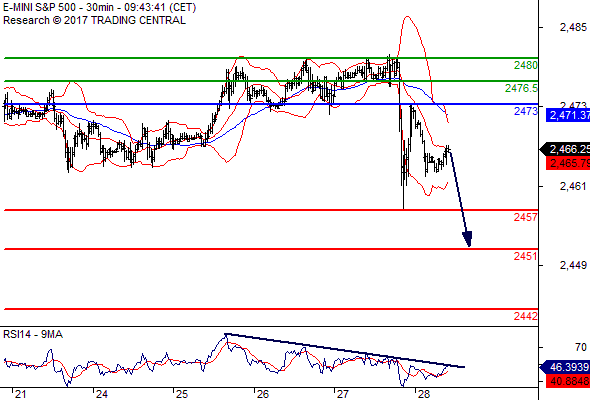Image resolution: width=590 pixels, height=400 pixels.
Task: Click the red 2,465.79 price tag
Action: [x=568, y=163]
